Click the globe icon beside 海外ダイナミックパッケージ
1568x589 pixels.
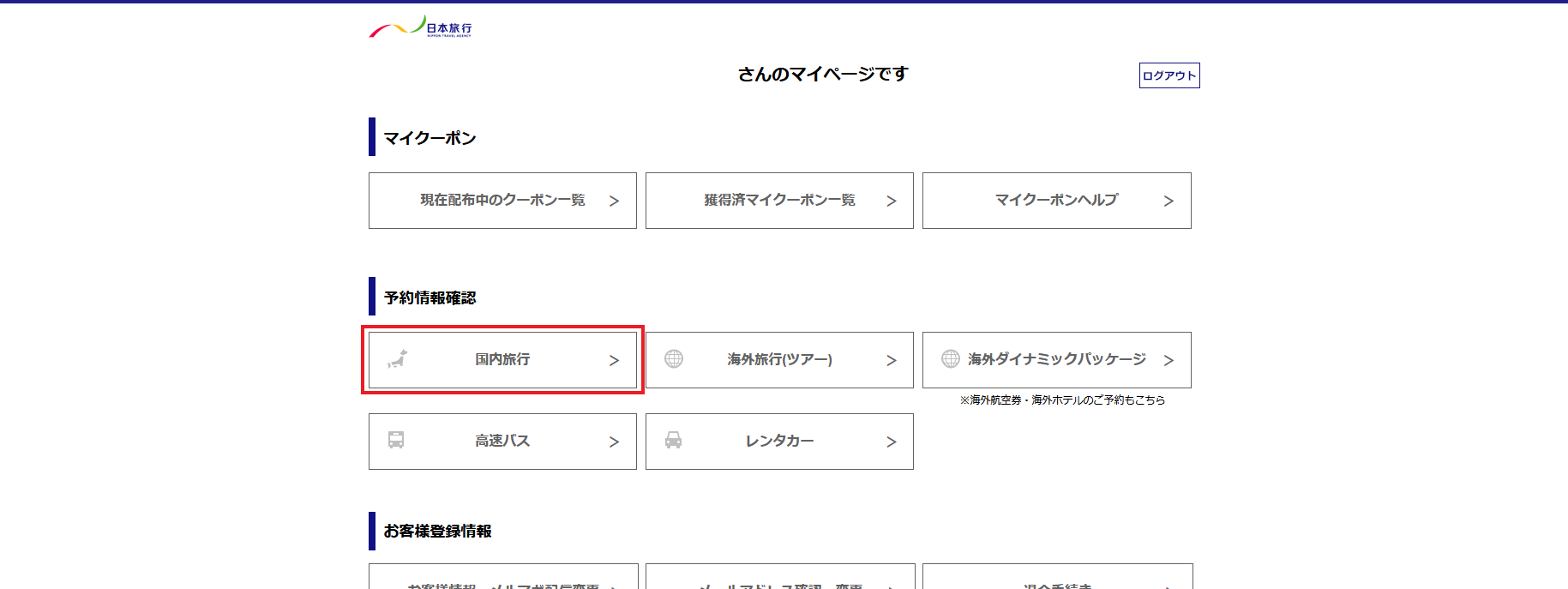pos(950,359)
